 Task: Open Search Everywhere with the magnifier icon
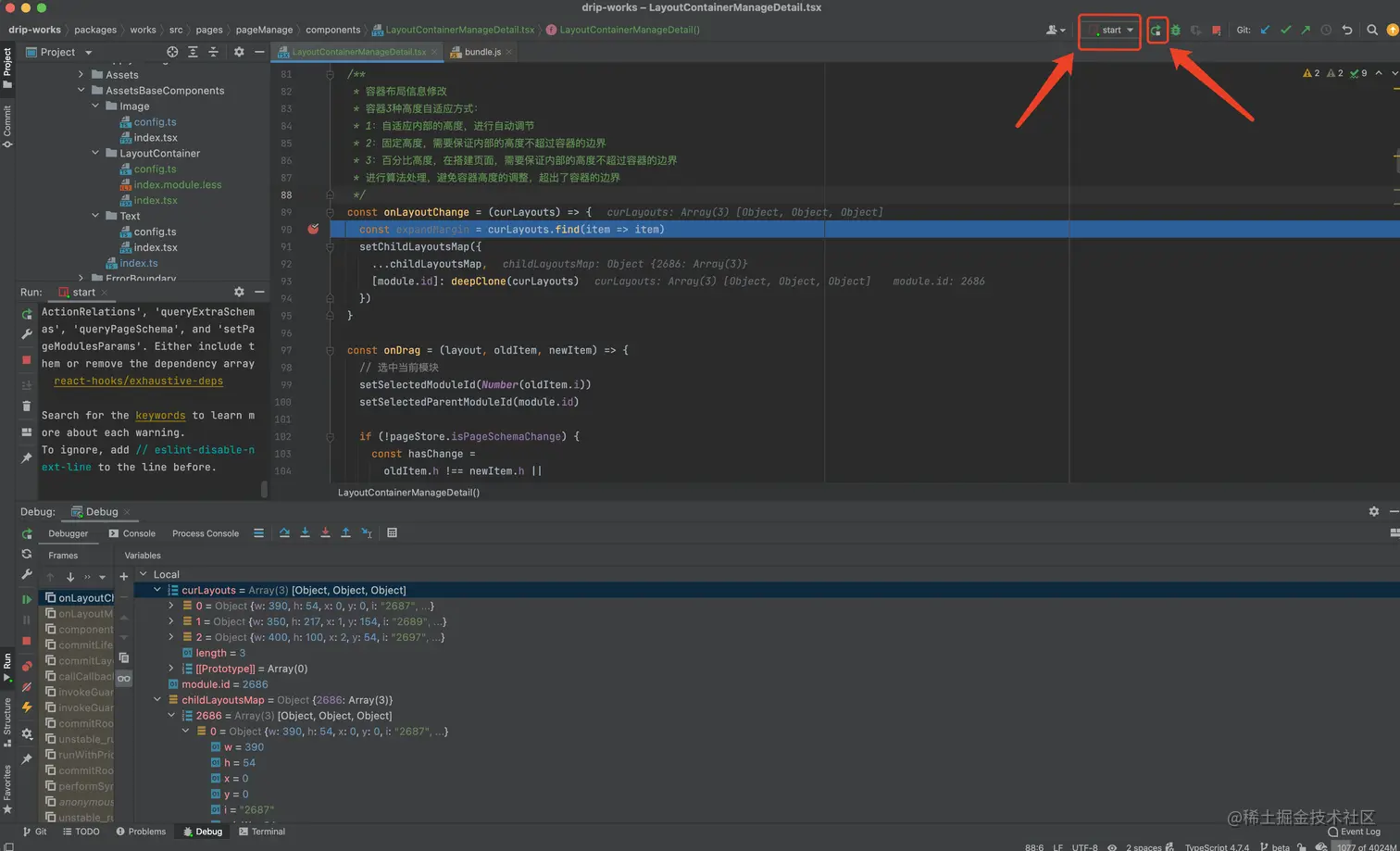[x=1372, y=30]
